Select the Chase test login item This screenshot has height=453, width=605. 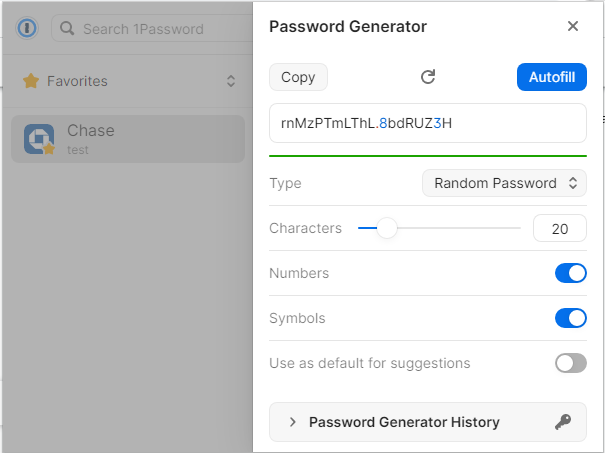128,139
